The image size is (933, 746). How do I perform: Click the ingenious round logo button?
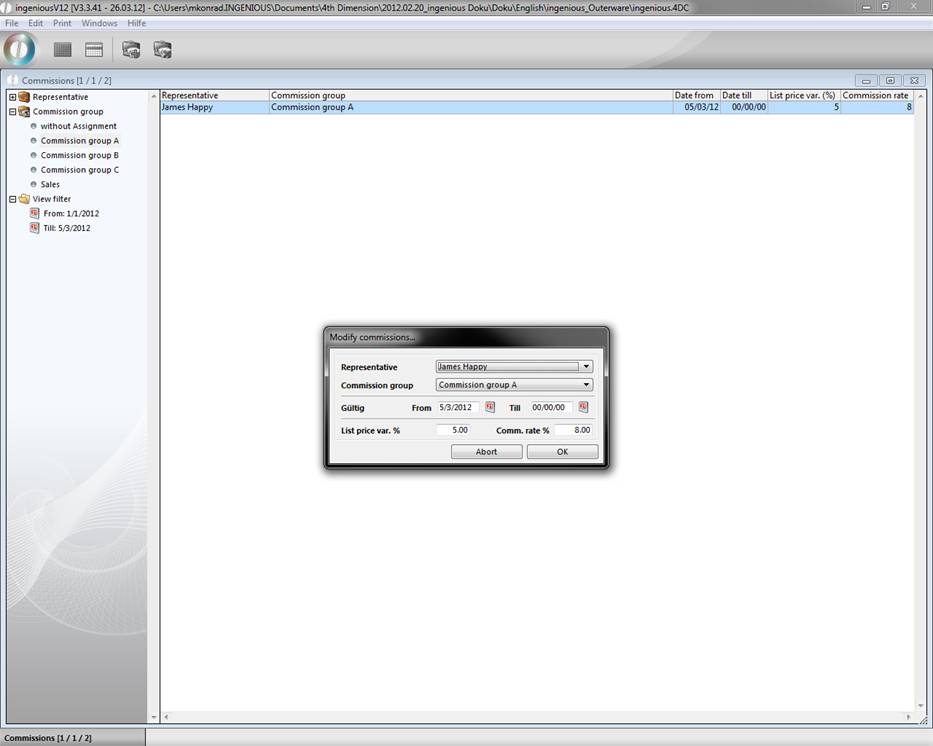[20, 49]
